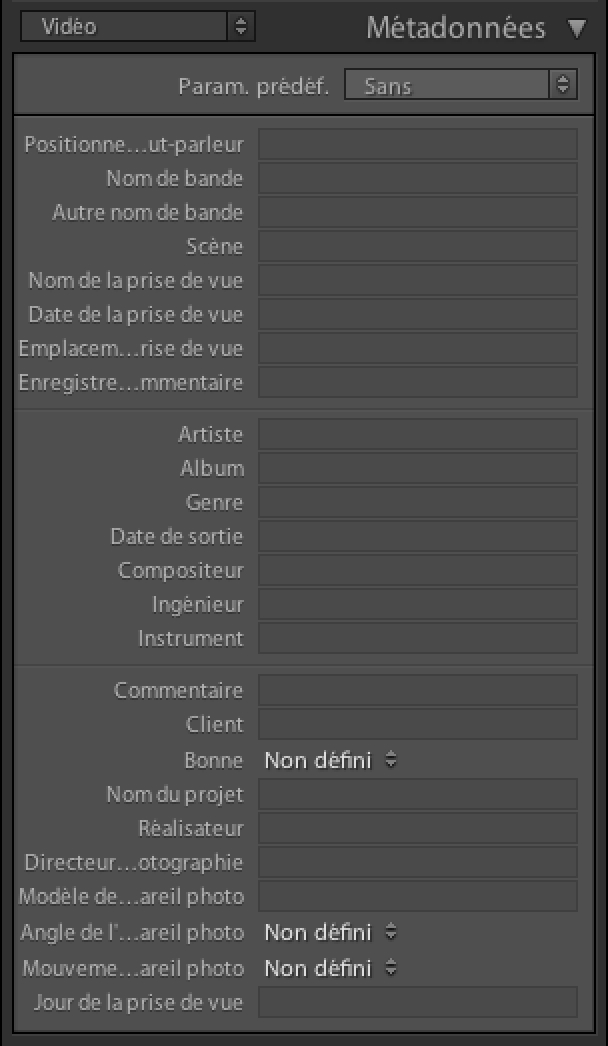Click the Instrument input field

coord(418,638)
